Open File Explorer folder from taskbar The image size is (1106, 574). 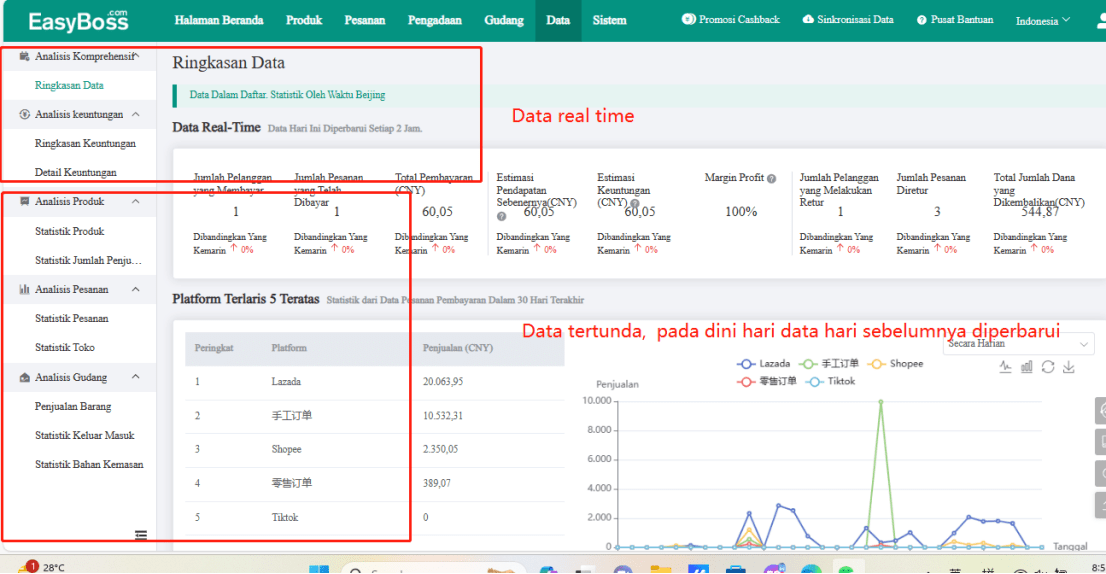point(661,569)
